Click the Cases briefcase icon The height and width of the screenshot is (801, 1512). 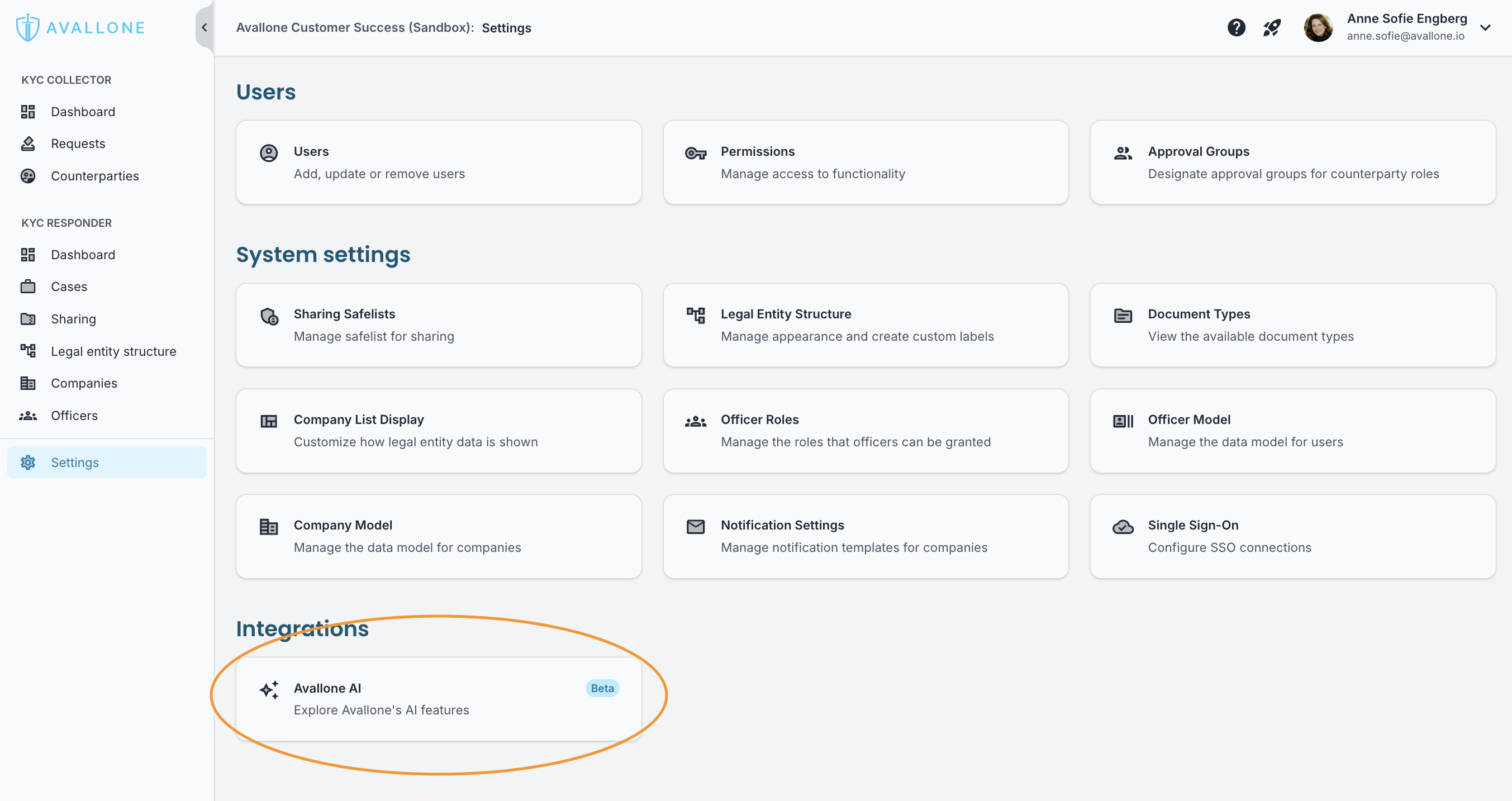pyautogui.click(x=27, y=287)
